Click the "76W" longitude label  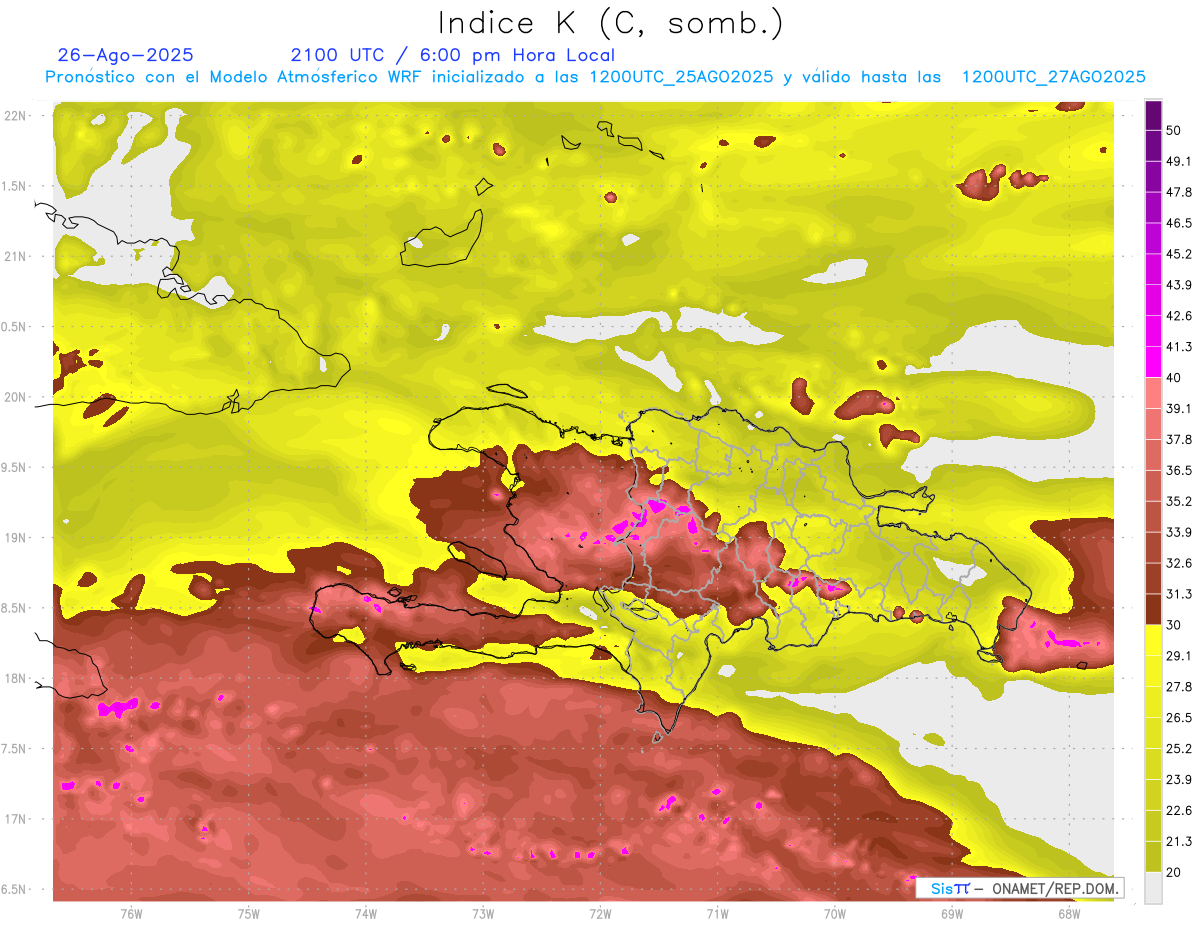point(131,913)
